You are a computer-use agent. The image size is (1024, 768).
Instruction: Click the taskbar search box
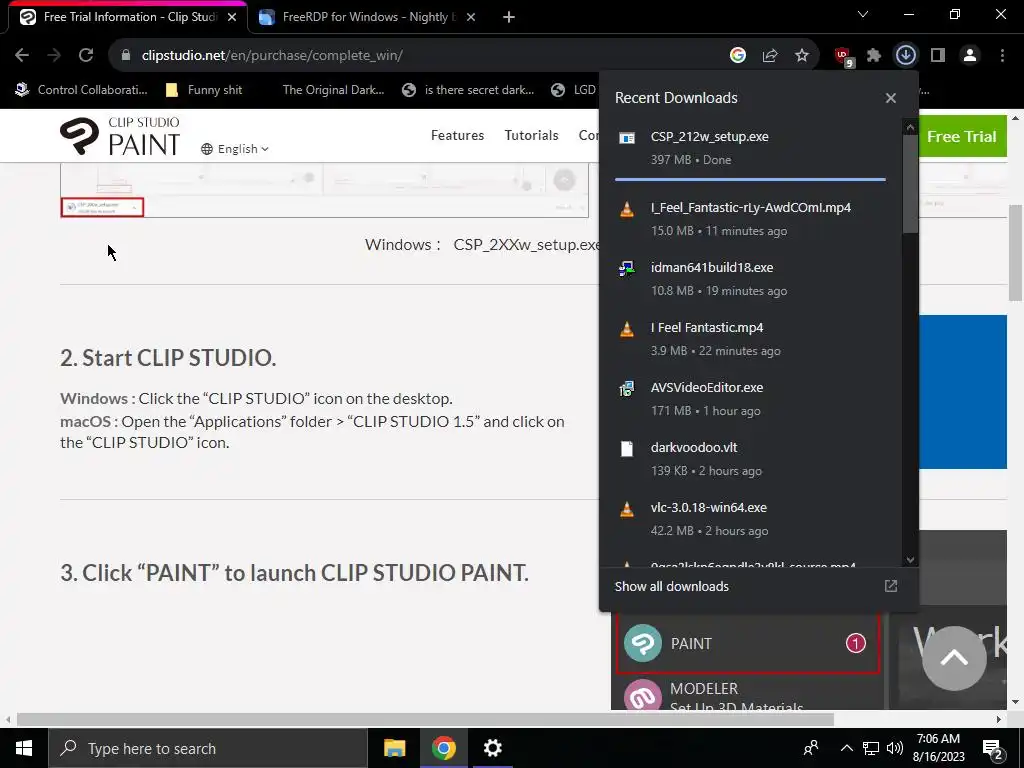tap(208, 748)
